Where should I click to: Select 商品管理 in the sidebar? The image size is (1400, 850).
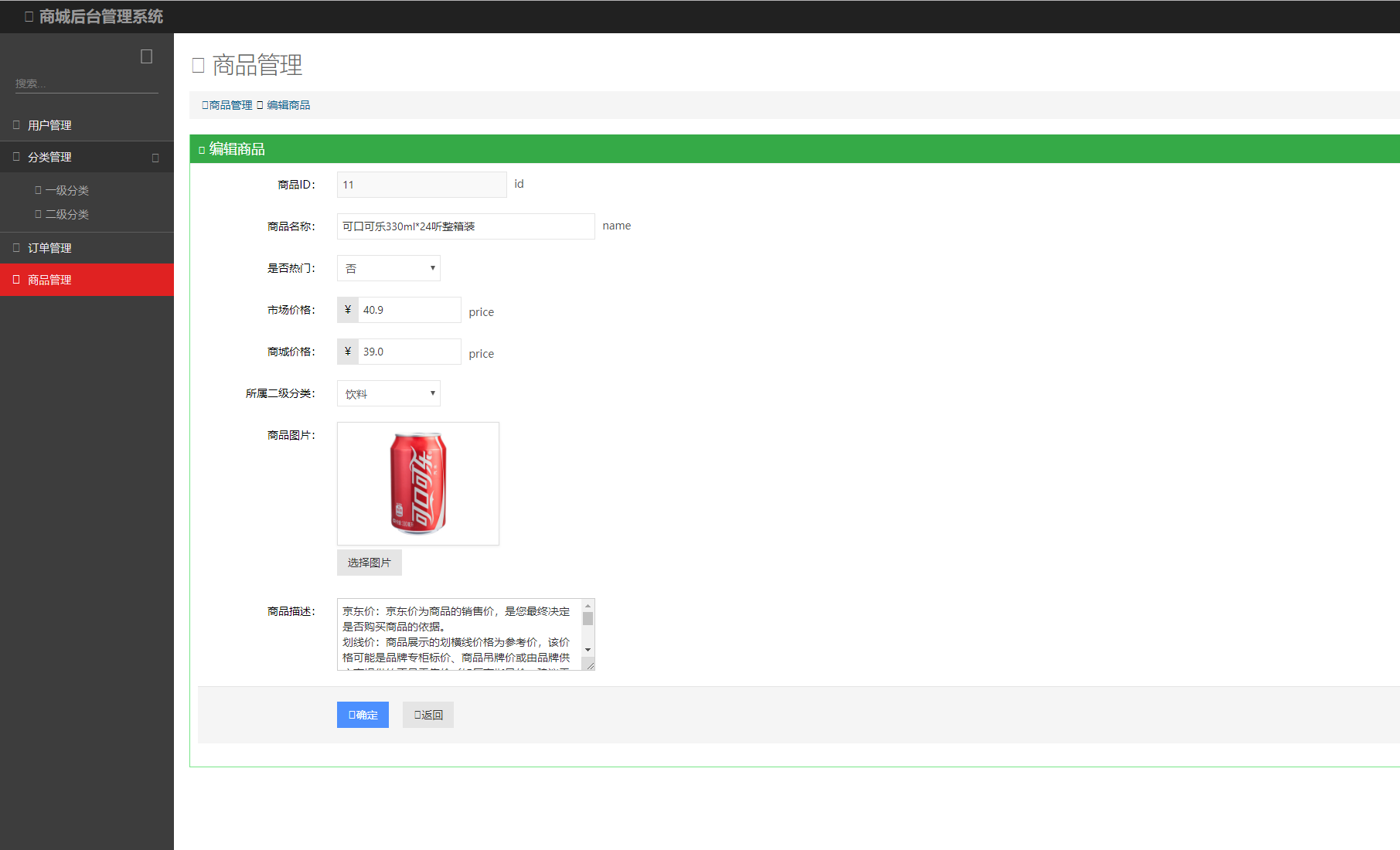click(x=49, y=280)
